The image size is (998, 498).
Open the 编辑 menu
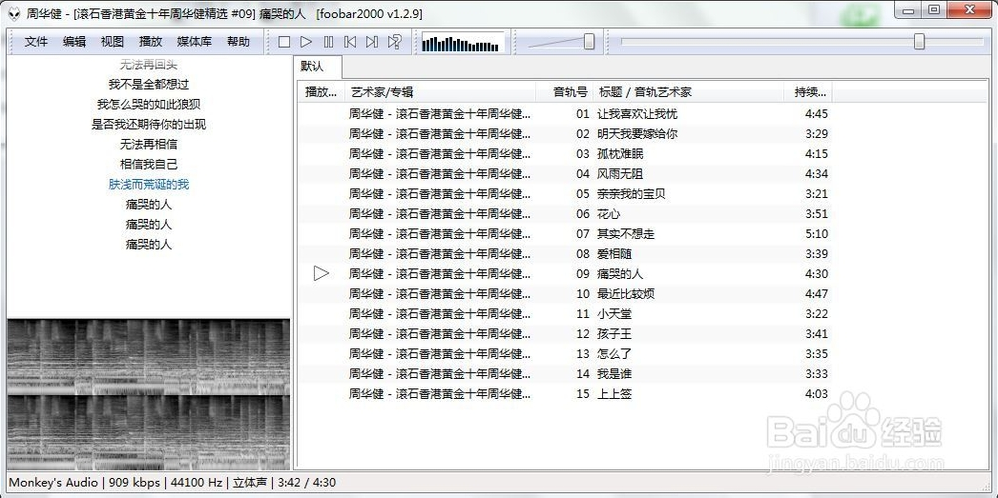[x=74, y=42]
